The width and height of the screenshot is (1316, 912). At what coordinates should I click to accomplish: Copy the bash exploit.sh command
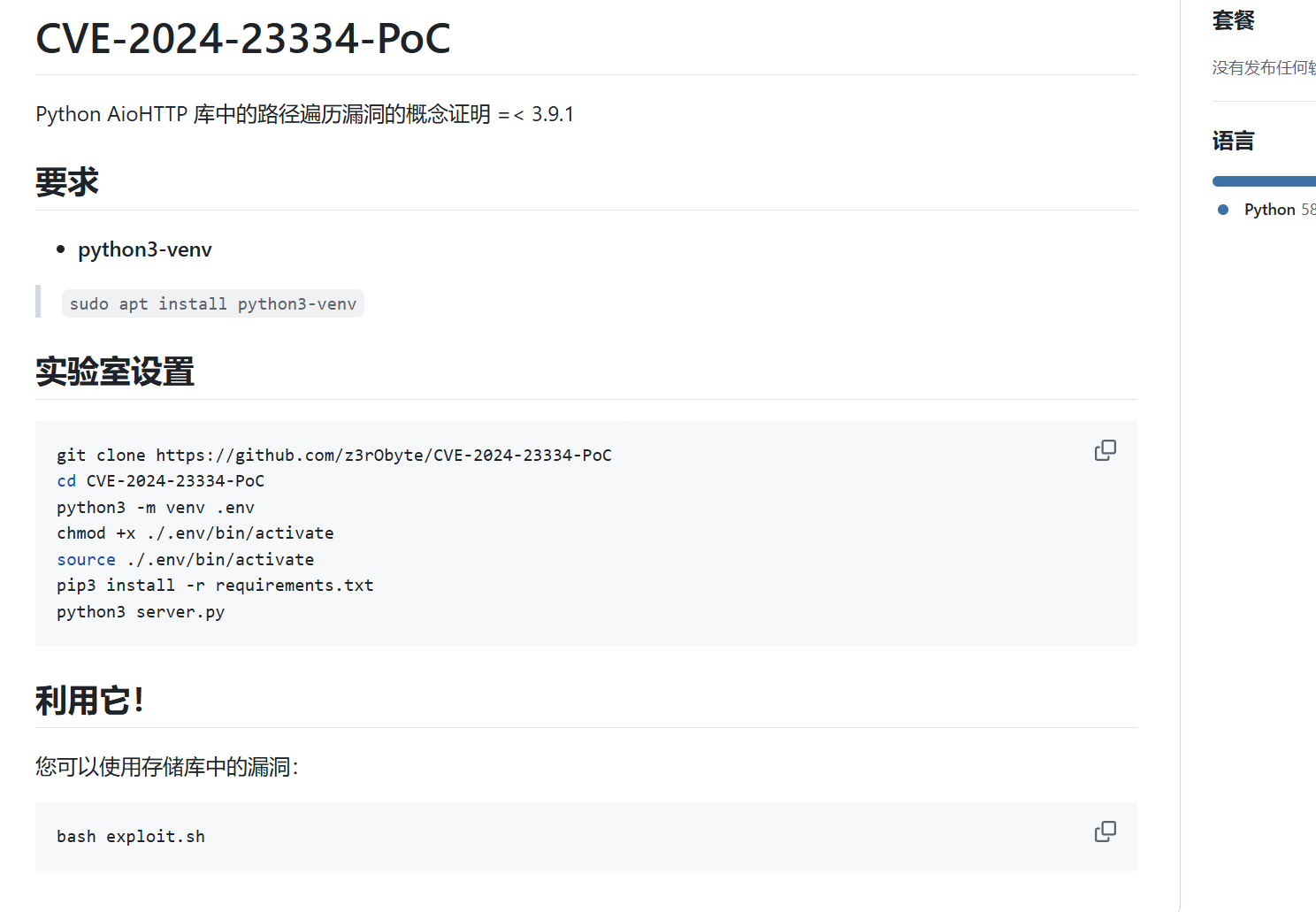pos(1105,832)
